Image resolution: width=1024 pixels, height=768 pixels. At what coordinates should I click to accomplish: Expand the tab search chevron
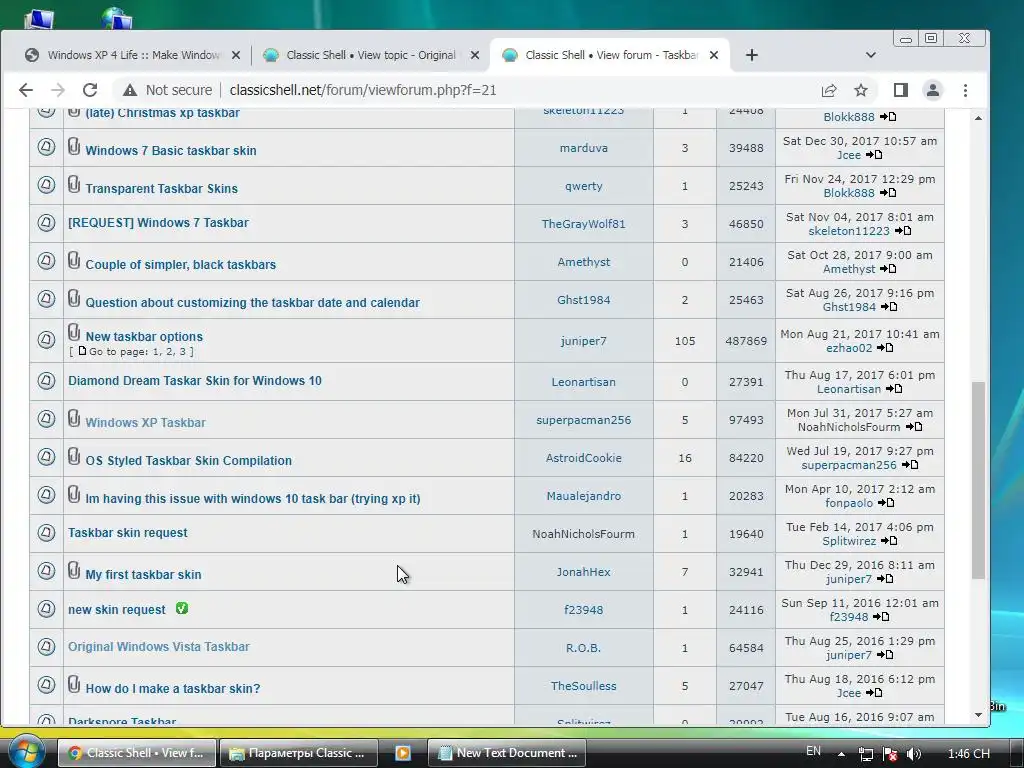tap(871, 56)
